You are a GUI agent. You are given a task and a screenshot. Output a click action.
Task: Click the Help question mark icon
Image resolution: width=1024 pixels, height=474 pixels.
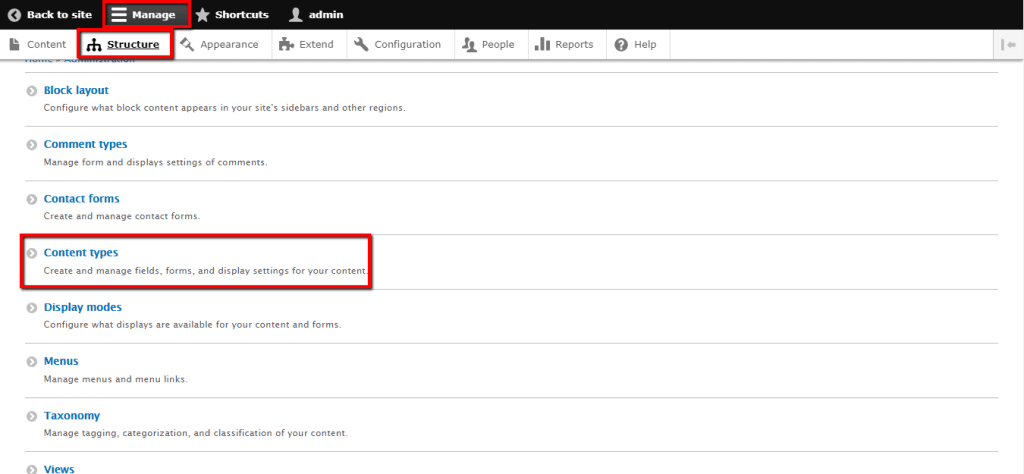621,44
